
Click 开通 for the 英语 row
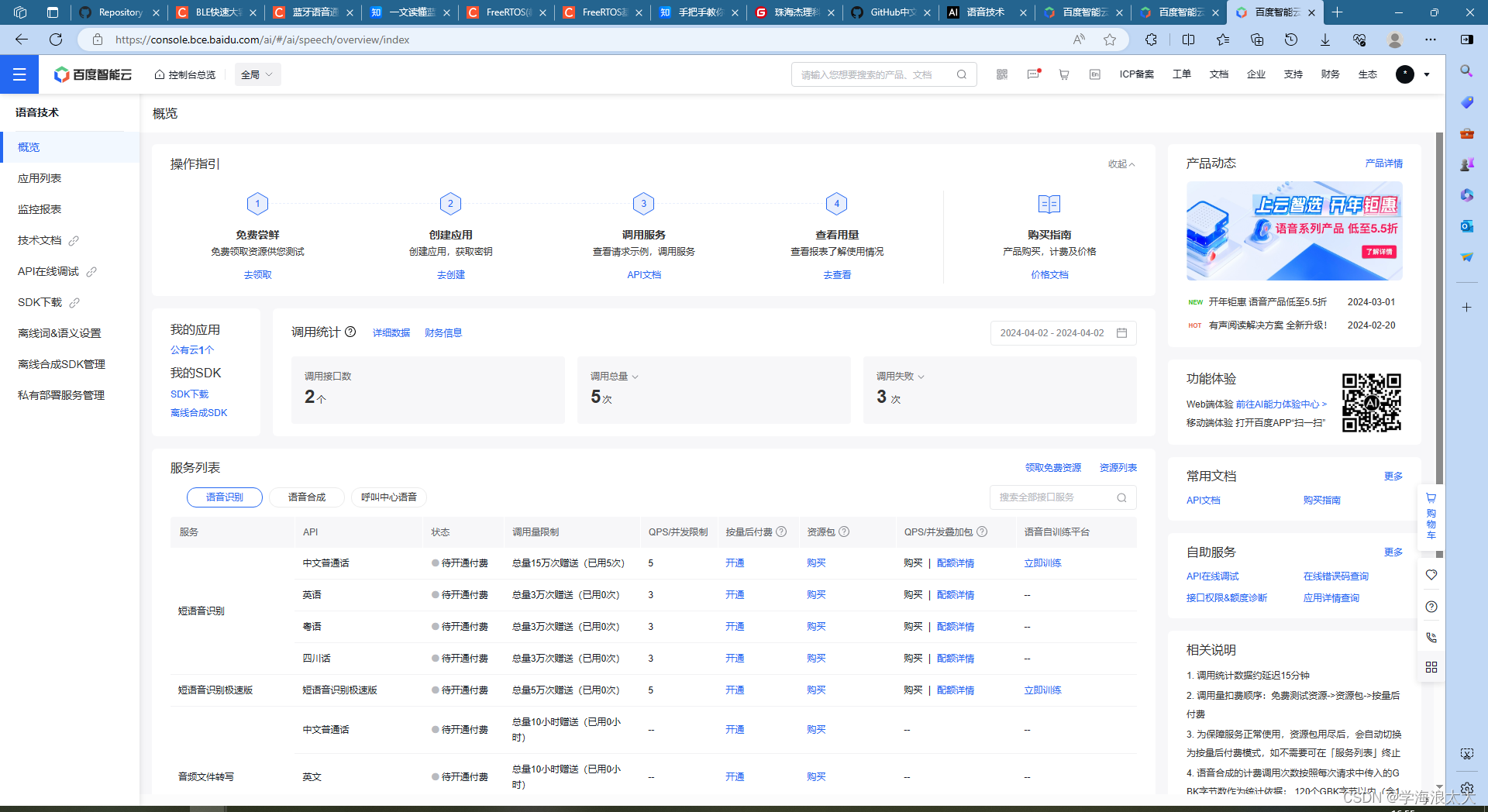coord(735,595)
